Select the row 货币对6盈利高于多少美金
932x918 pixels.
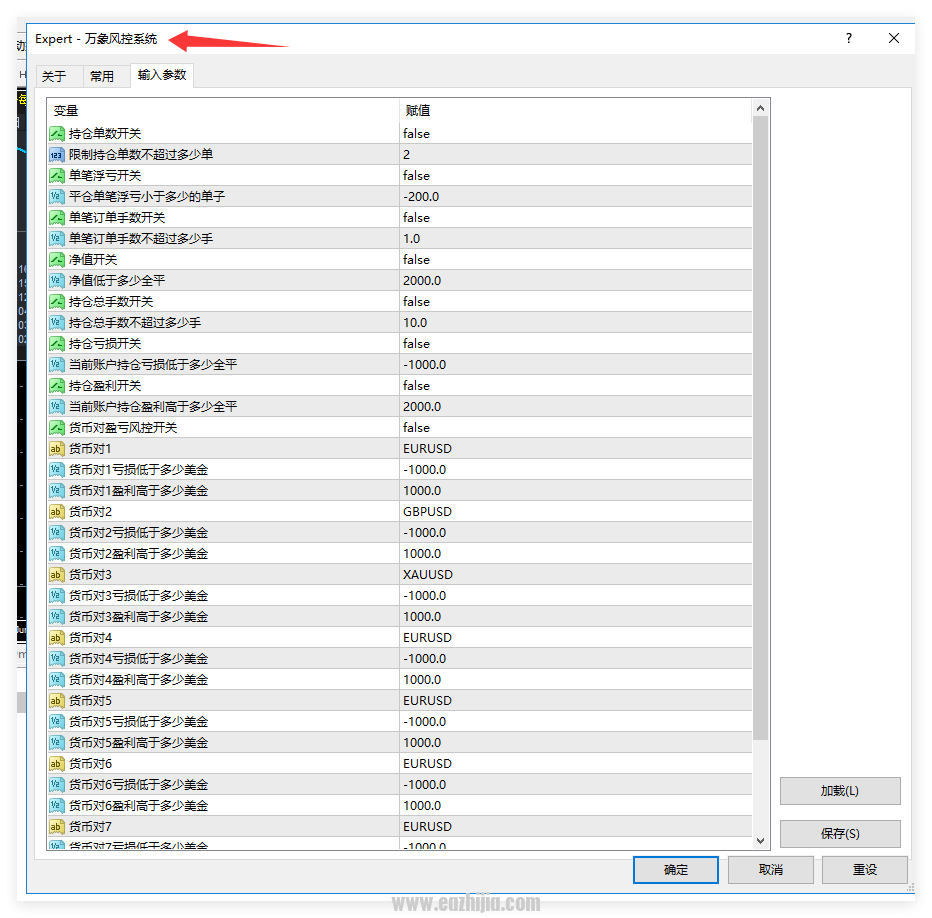pyautogui.click(x=399, y=806)
